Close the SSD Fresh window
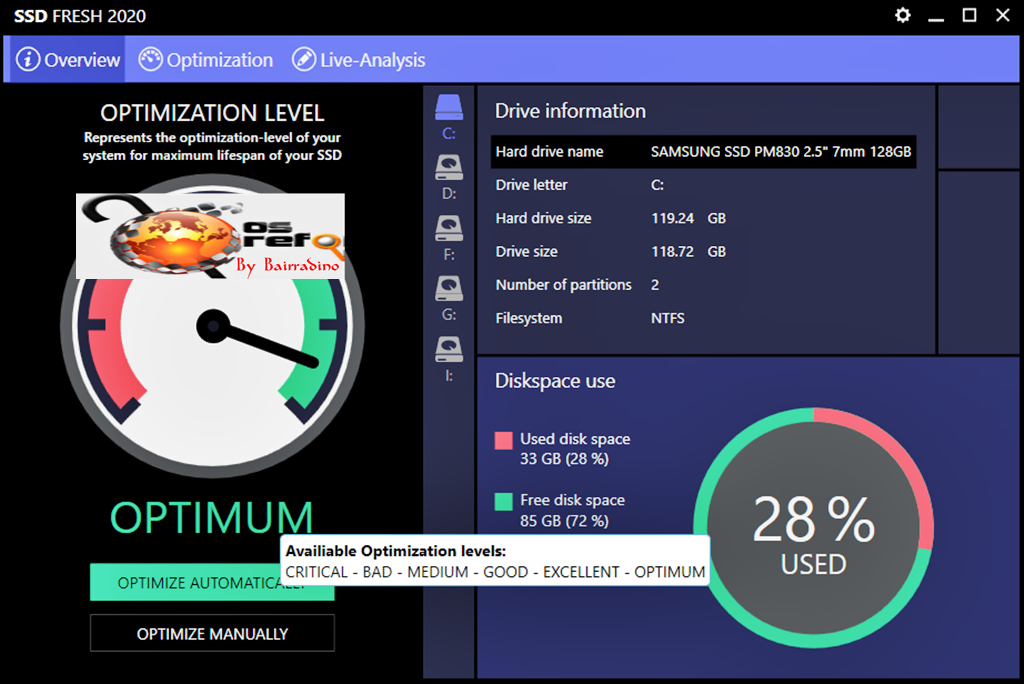Screen dimensions: 1024x684 pyautogui.click(x=1003, y=15)
